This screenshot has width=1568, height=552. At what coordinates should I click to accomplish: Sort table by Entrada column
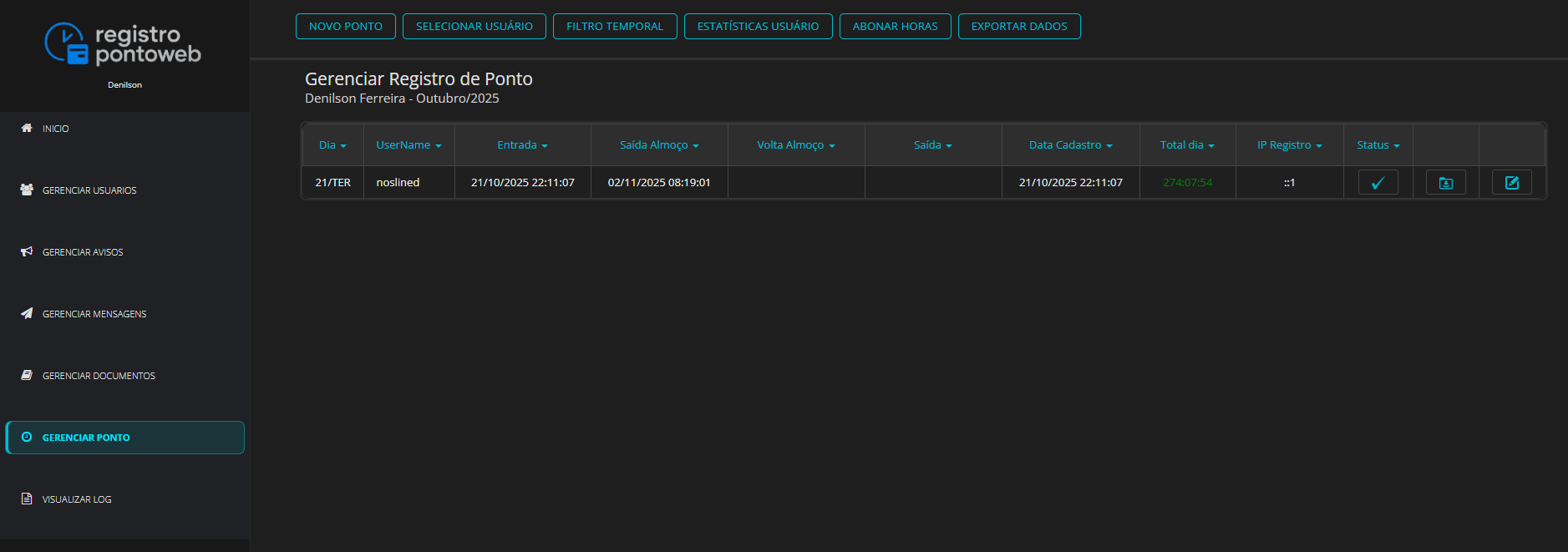click(x=522, y=145)
